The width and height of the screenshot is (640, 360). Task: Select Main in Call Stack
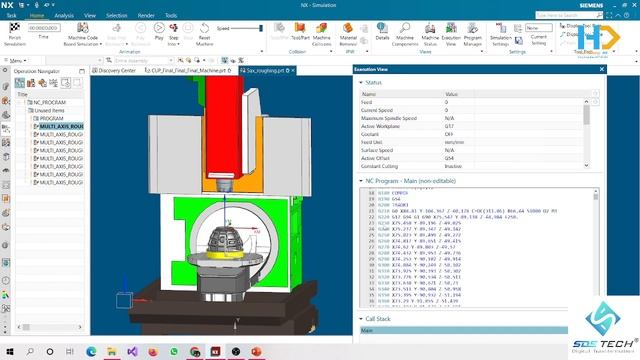click(x=464, y=331)
